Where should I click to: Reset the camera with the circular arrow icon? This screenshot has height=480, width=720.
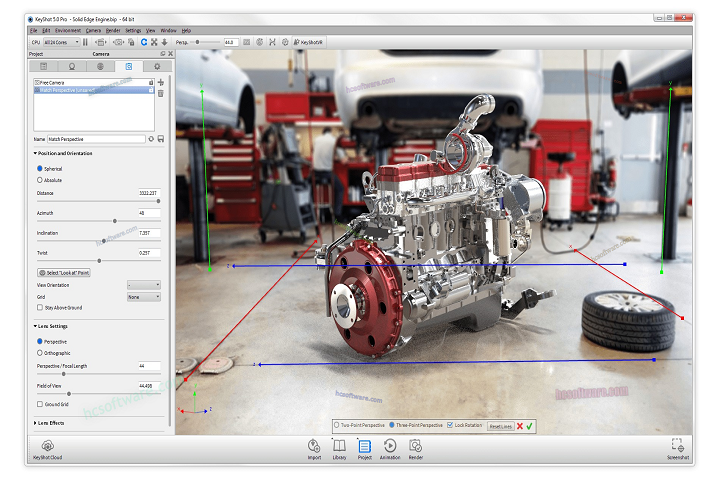[151, 139]
